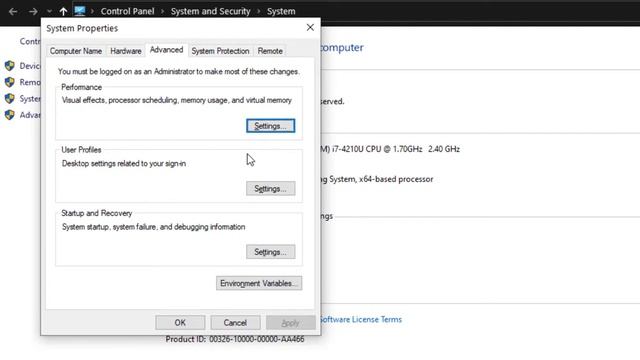
Task: Open System Protection tab
Action: pos(220,51)
